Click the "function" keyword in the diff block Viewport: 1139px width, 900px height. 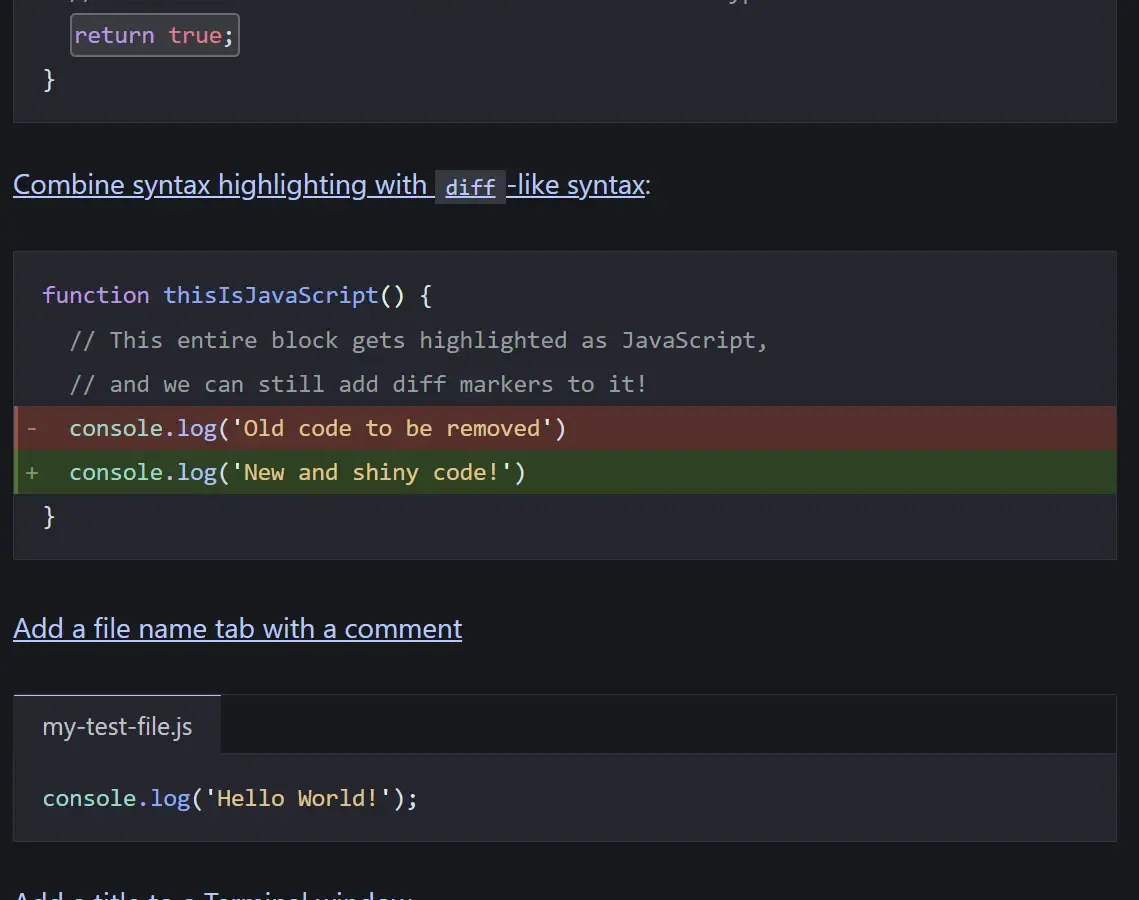click(x=95, y=296)
